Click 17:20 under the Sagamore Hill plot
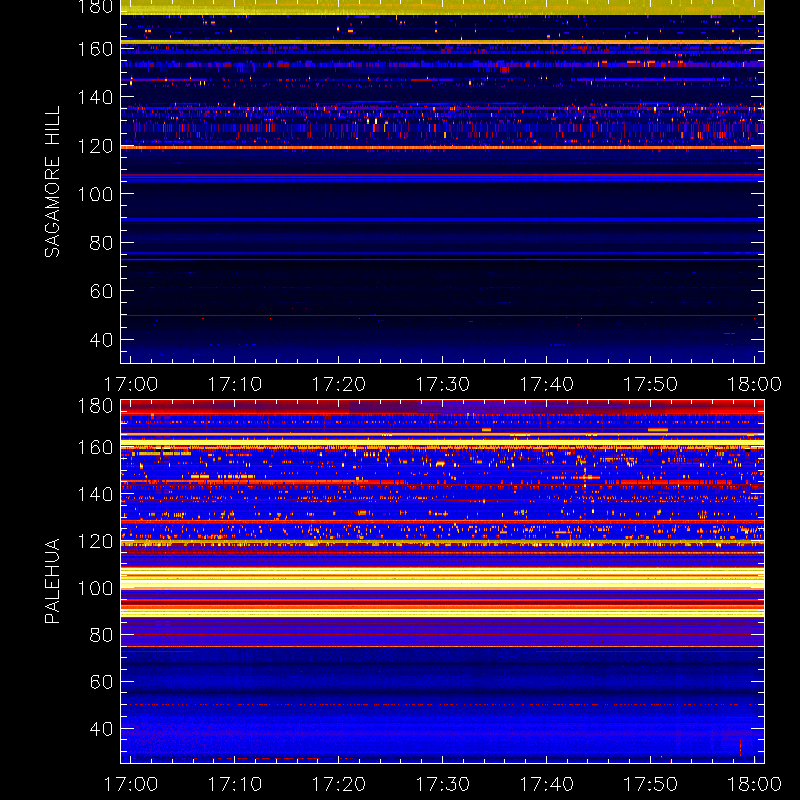This screenshot has height=800, width=800. tap(339, 384)
